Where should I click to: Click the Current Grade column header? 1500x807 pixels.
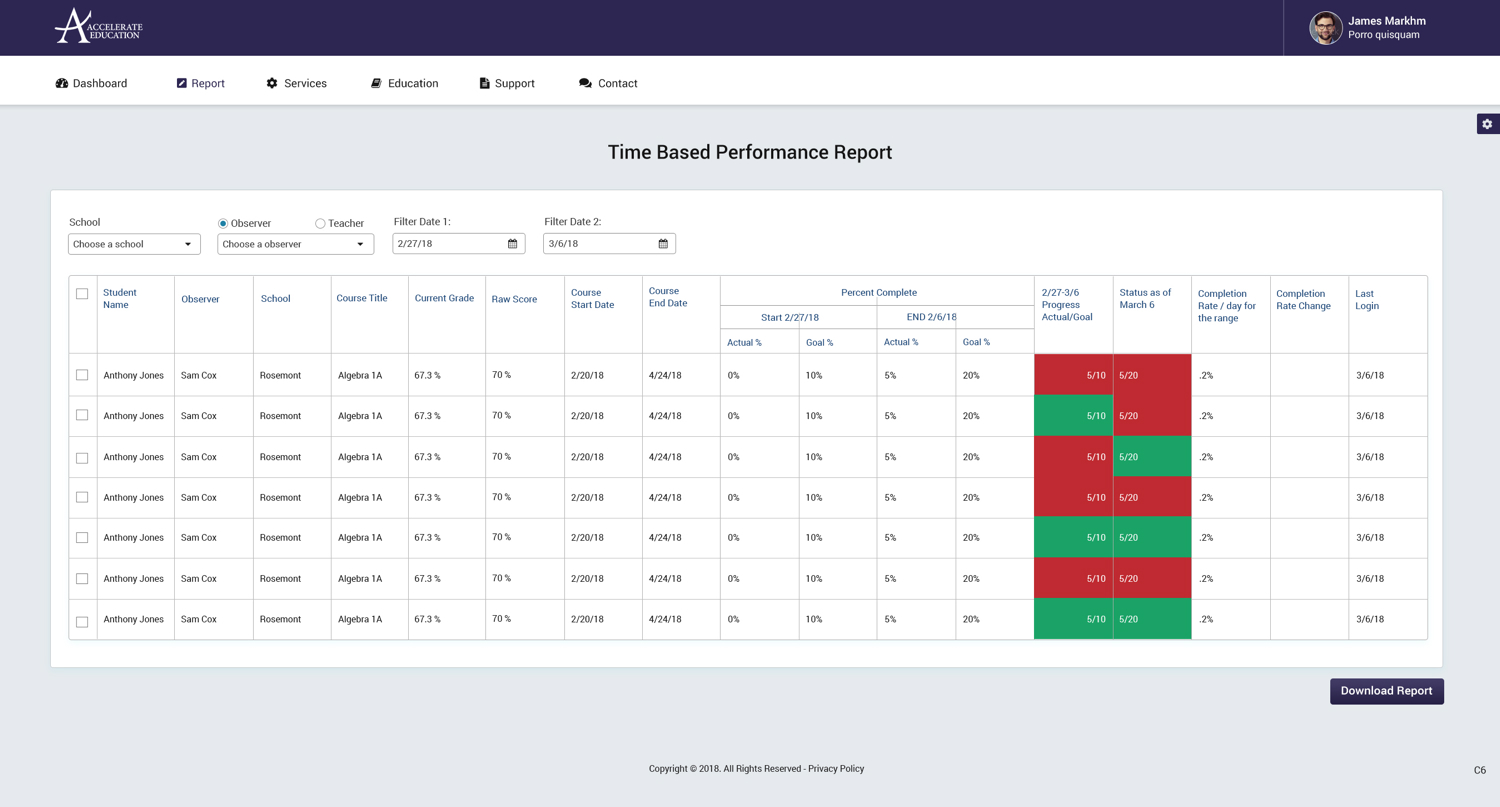pyautogui.click(x=444, y=298)
